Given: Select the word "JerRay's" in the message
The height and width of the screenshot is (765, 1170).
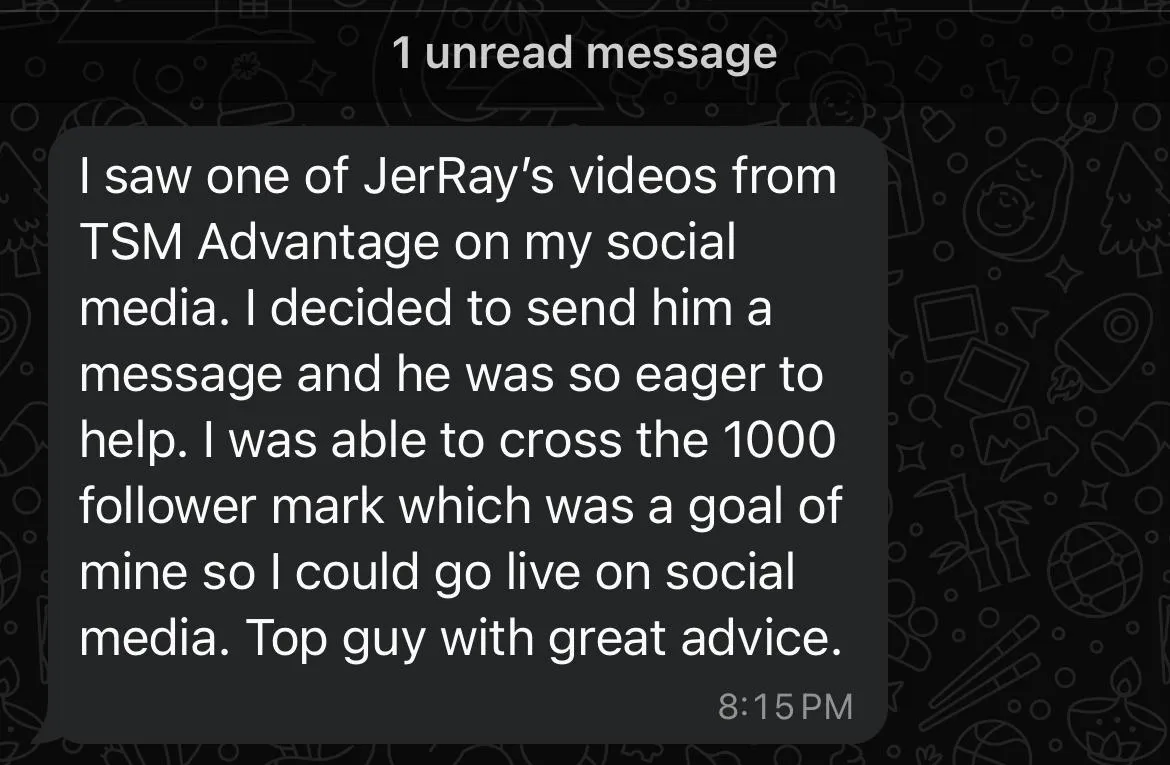Looking at the screenshot, I should [459, 176].
